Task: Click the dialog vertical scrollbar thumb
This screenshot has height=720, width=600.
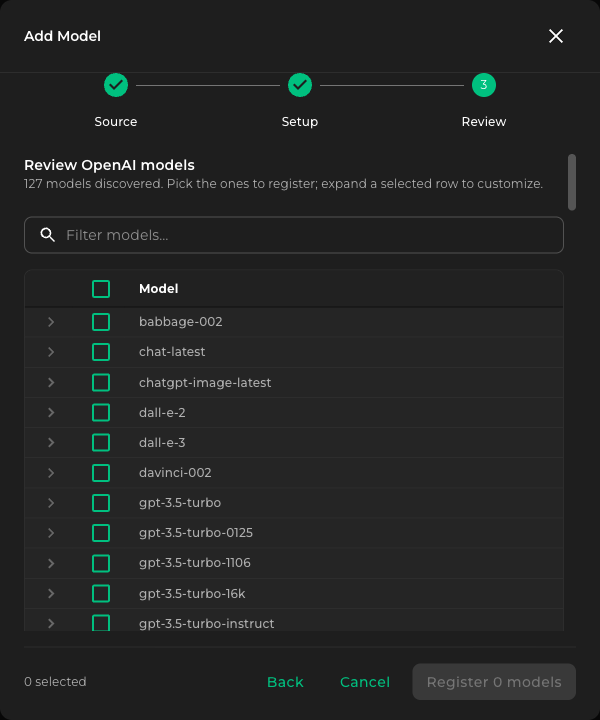Action: tap(572, 182)
